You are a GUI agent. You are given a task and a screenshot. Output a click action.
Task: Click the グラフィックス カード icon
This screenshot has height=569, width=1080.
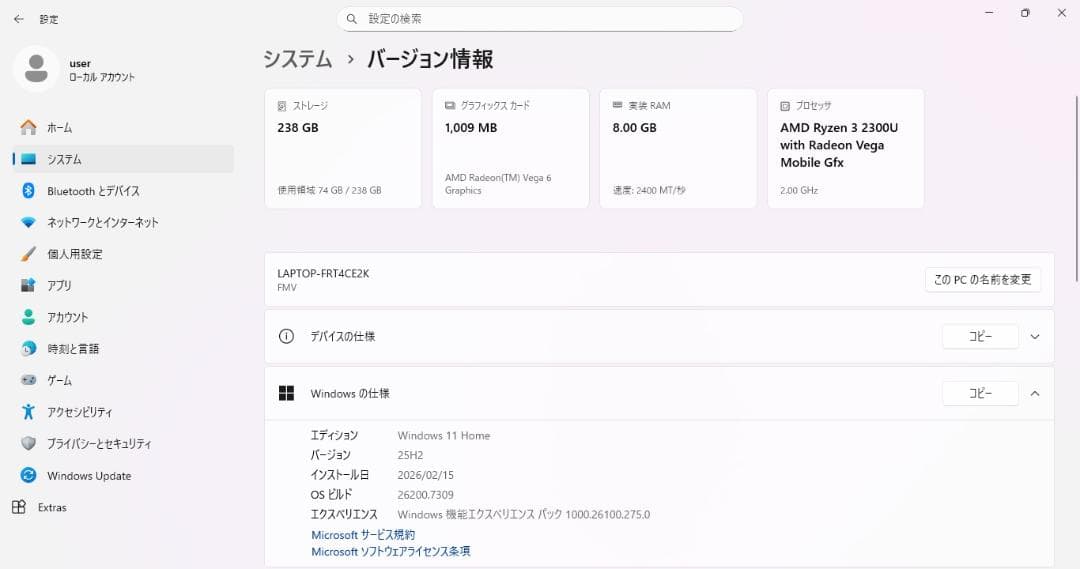(450, 105)
